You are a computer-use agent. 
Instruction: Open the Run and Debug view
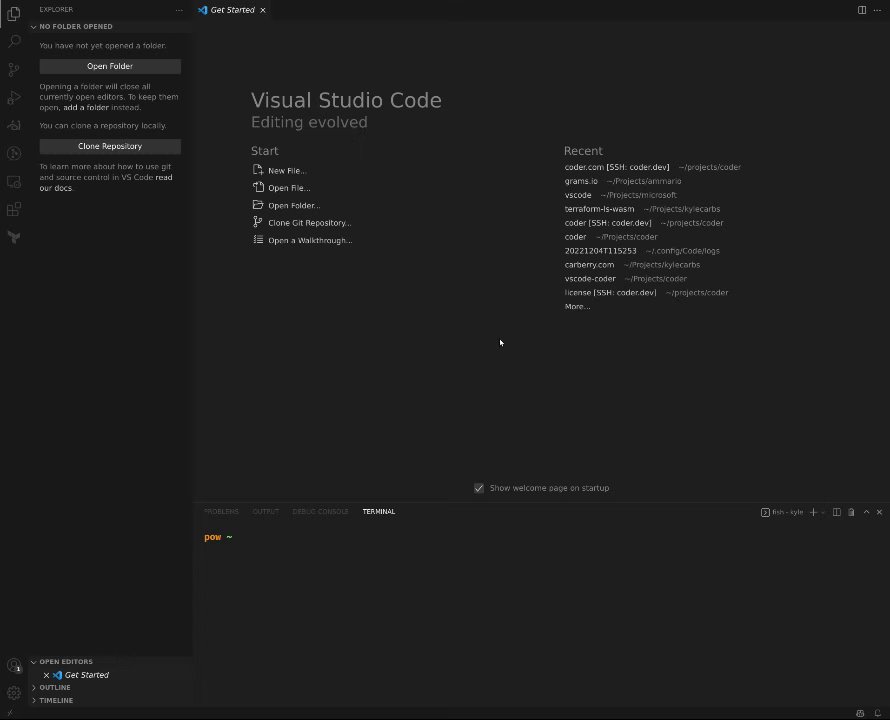14,97
